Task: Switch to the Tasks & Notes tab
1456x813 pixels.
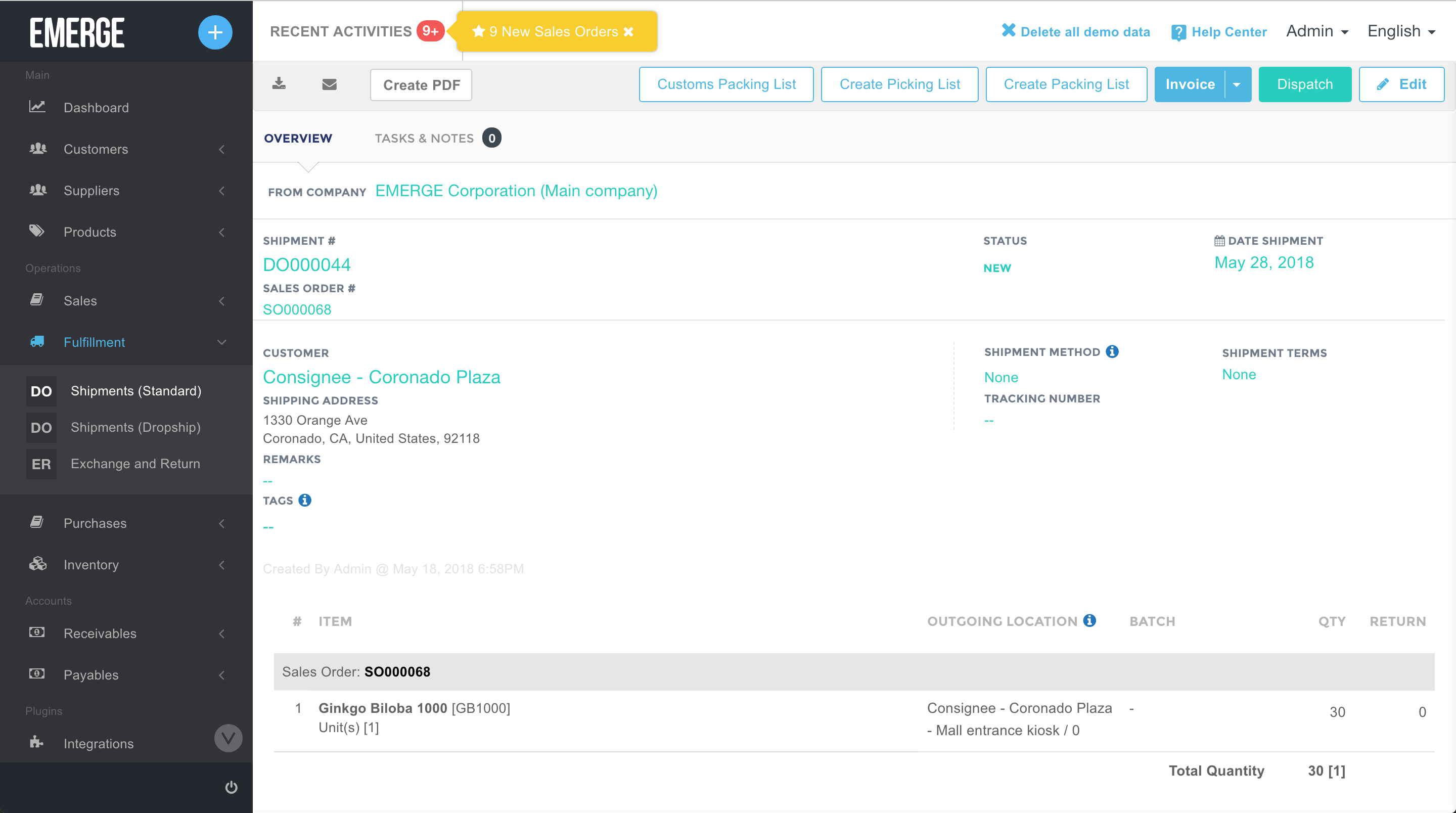Action: point(425,138)
